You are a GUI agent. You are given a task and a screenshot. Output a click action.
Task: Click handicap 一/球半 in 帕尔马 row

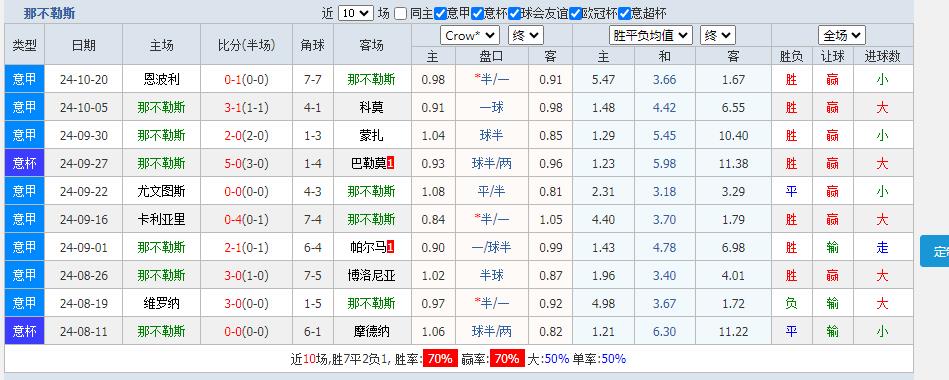point(491,247)
